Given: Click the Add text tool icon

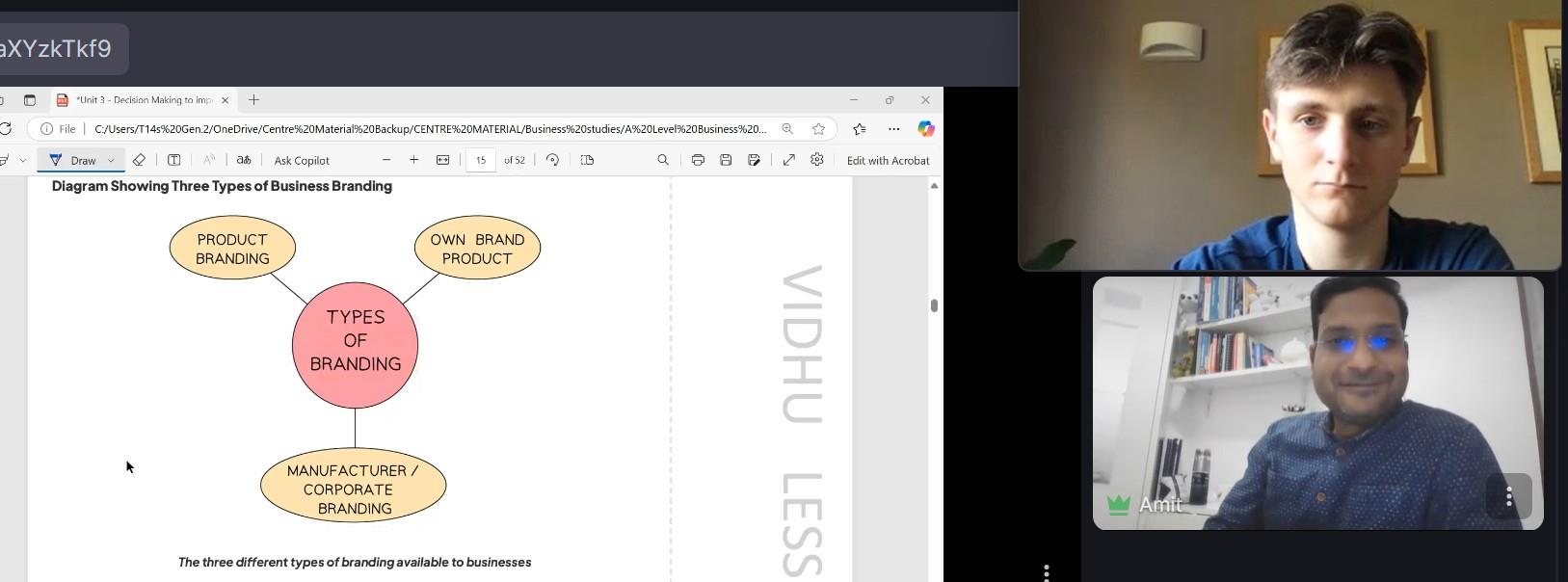Looking at the screenshot, I should [x=174, y=160].
